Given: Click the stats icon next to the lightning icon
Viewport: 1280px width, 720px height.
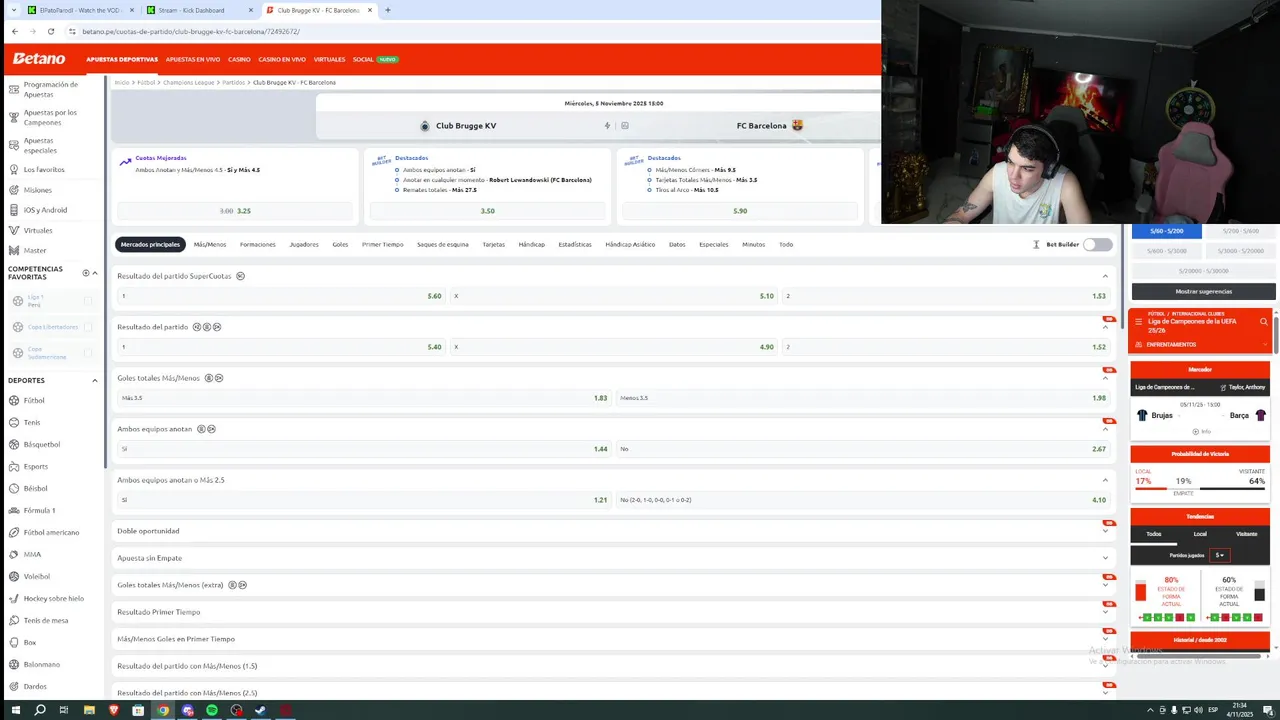Looking at the screenshot, I should coord(625,126).
